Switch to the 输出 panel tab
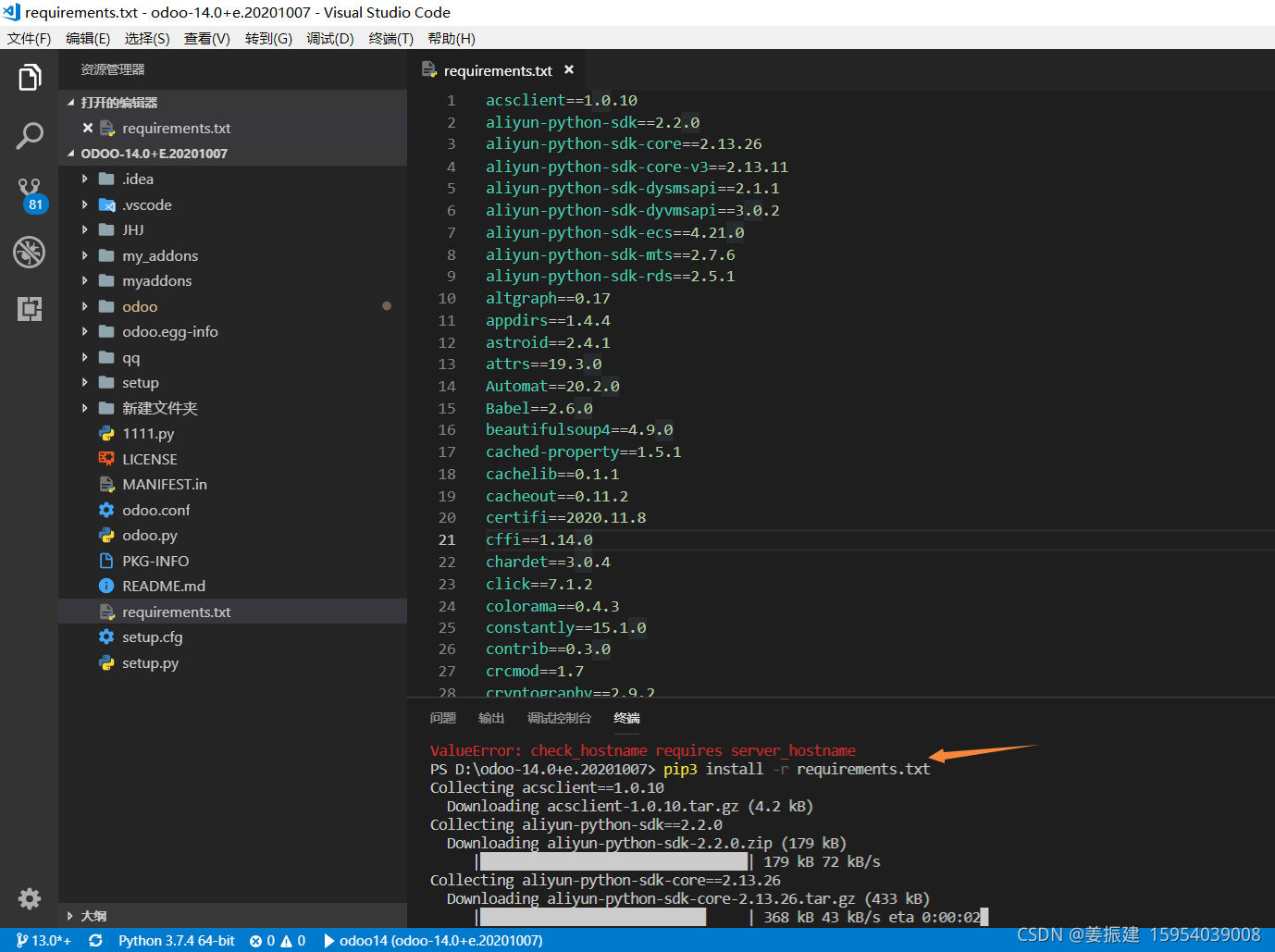Screen dimensions: 1275x952 pos(491,718)
